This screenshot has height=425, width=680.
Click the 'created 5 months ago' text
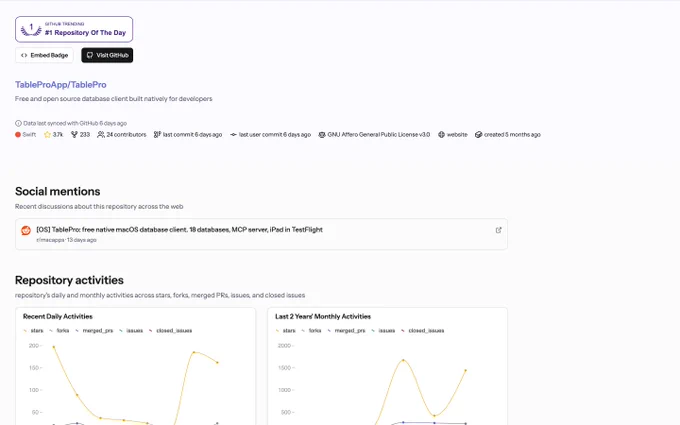(512, 134)
